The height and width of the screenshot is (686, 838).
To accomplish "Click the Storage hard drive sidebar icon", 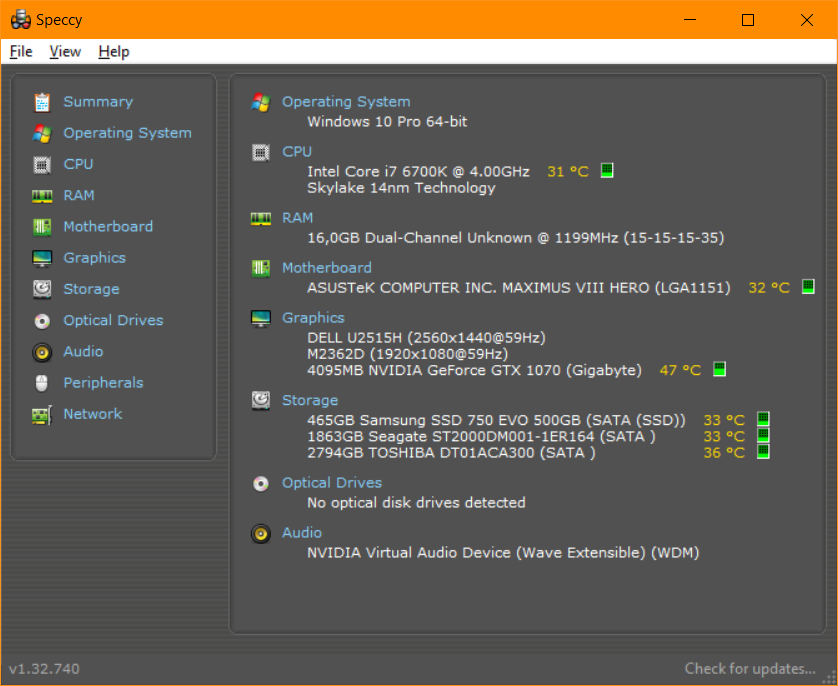I will point(42,290).
